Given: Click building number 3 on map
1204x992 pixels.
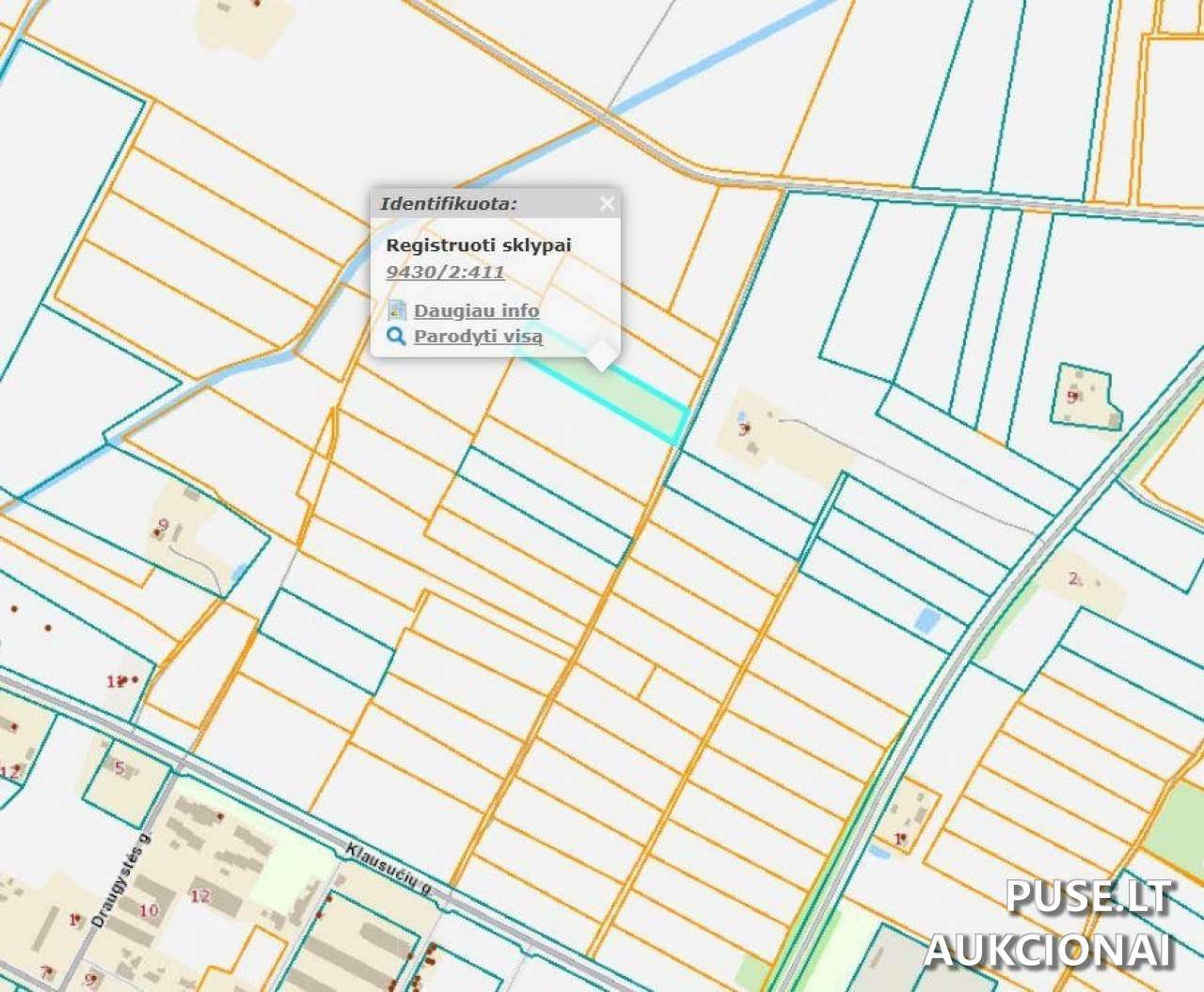Looking at the screenshot, I should [742, 430].
